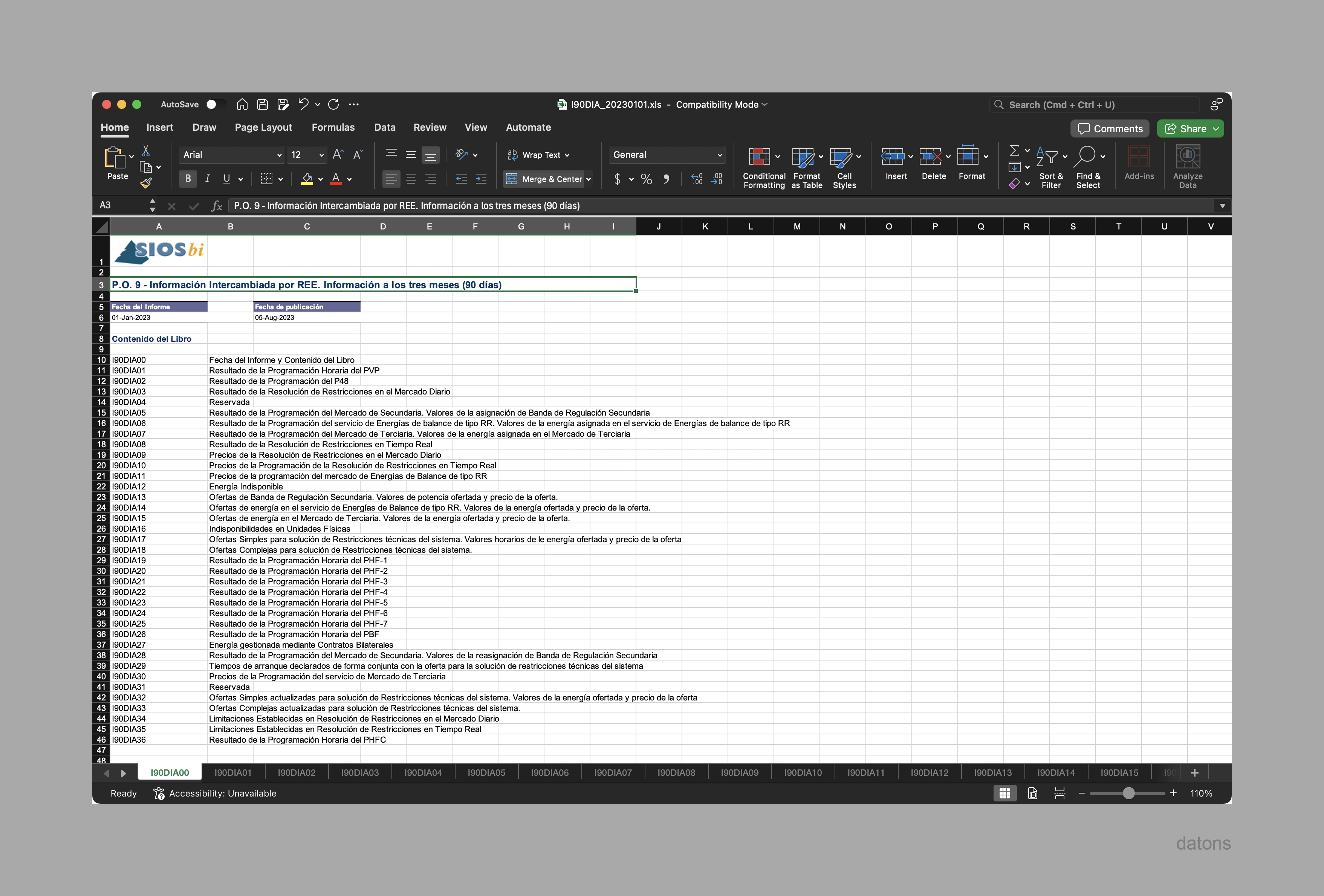
Task: Switch to the Formulas ribbon tab
Action: point(333,127)
